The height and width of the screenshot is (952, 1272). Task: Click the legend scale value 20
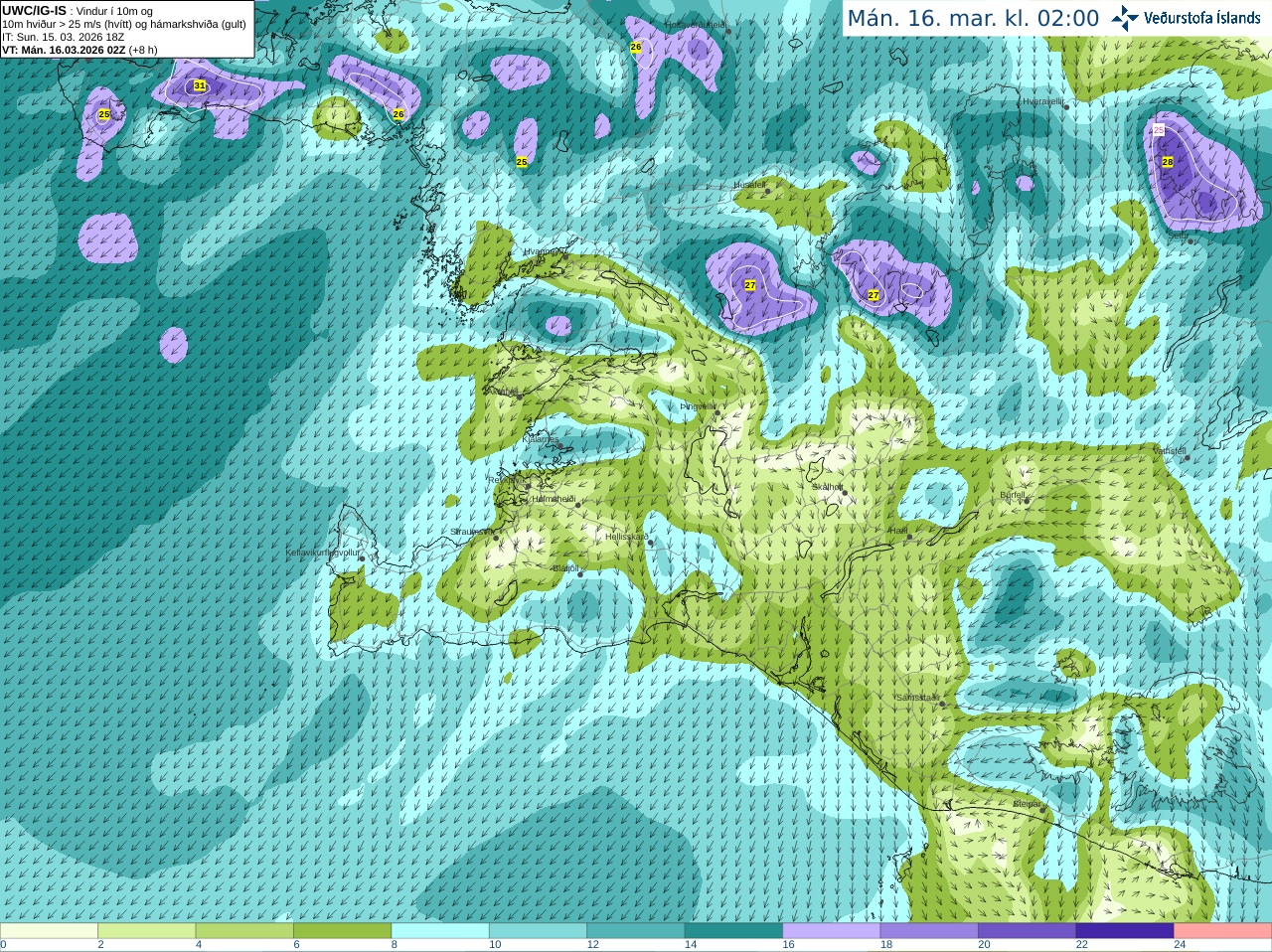[985, 945]
